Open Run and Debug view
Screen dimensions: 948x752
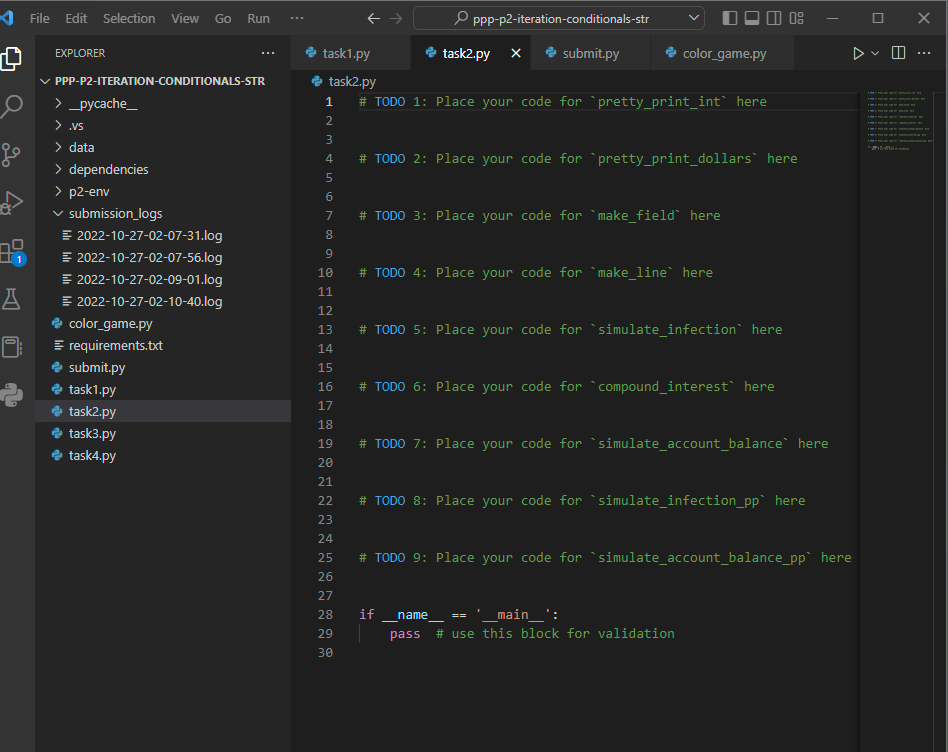pyautogui.click(x=12, y=203)
